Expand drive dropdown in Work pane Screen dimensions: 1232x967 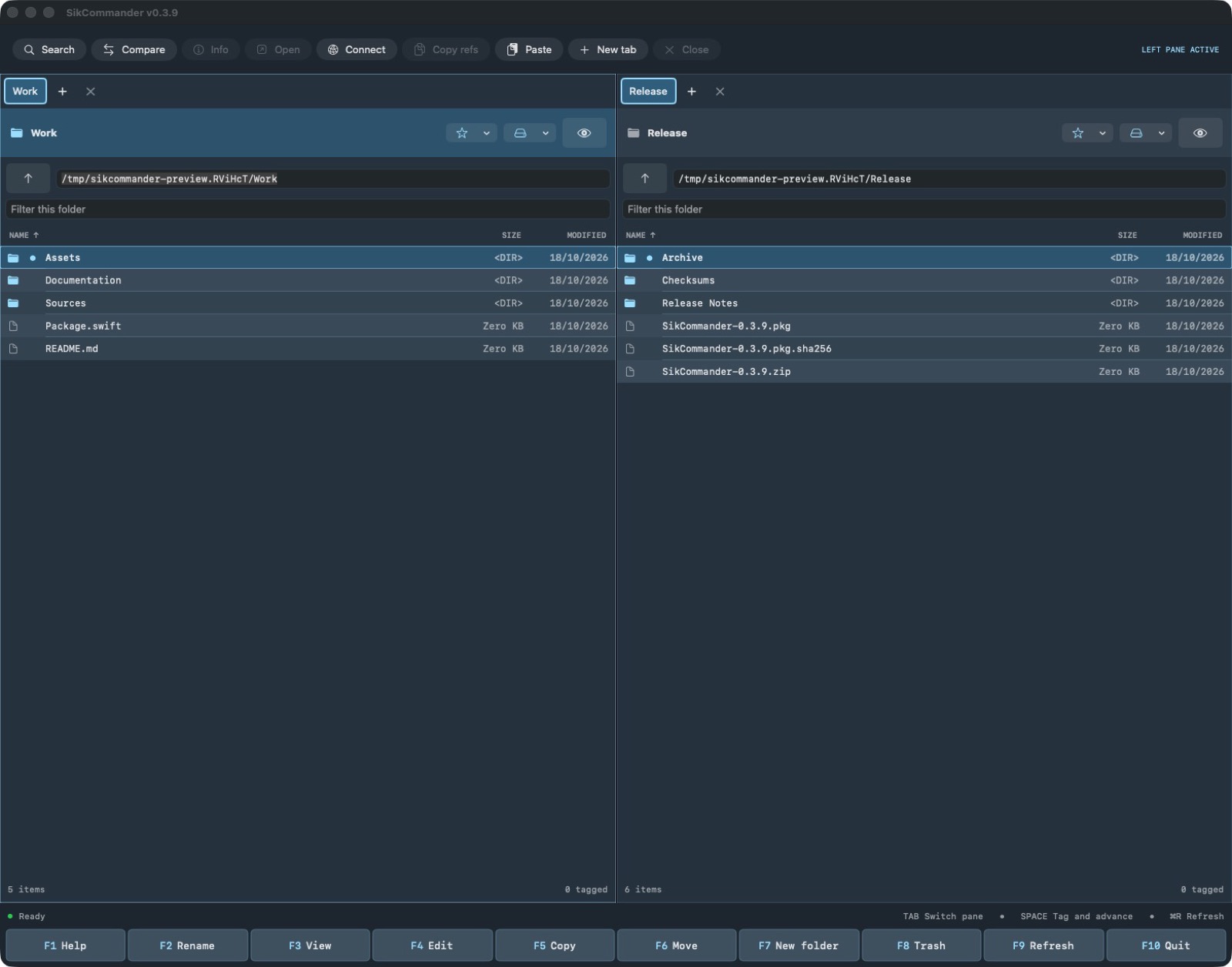(x=545, y=133)
